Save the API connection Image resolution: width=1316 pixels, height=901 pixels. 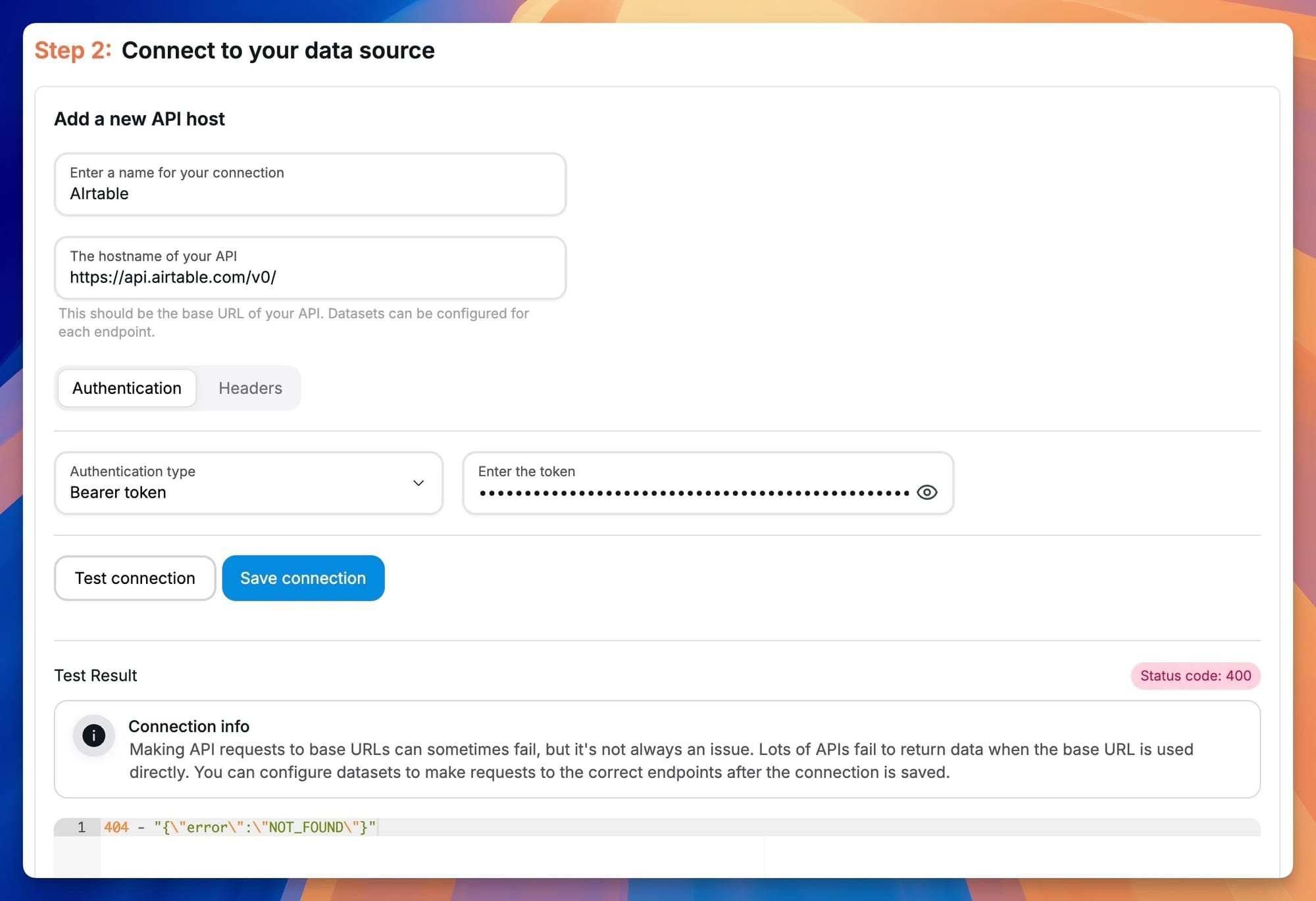(303, 578)
